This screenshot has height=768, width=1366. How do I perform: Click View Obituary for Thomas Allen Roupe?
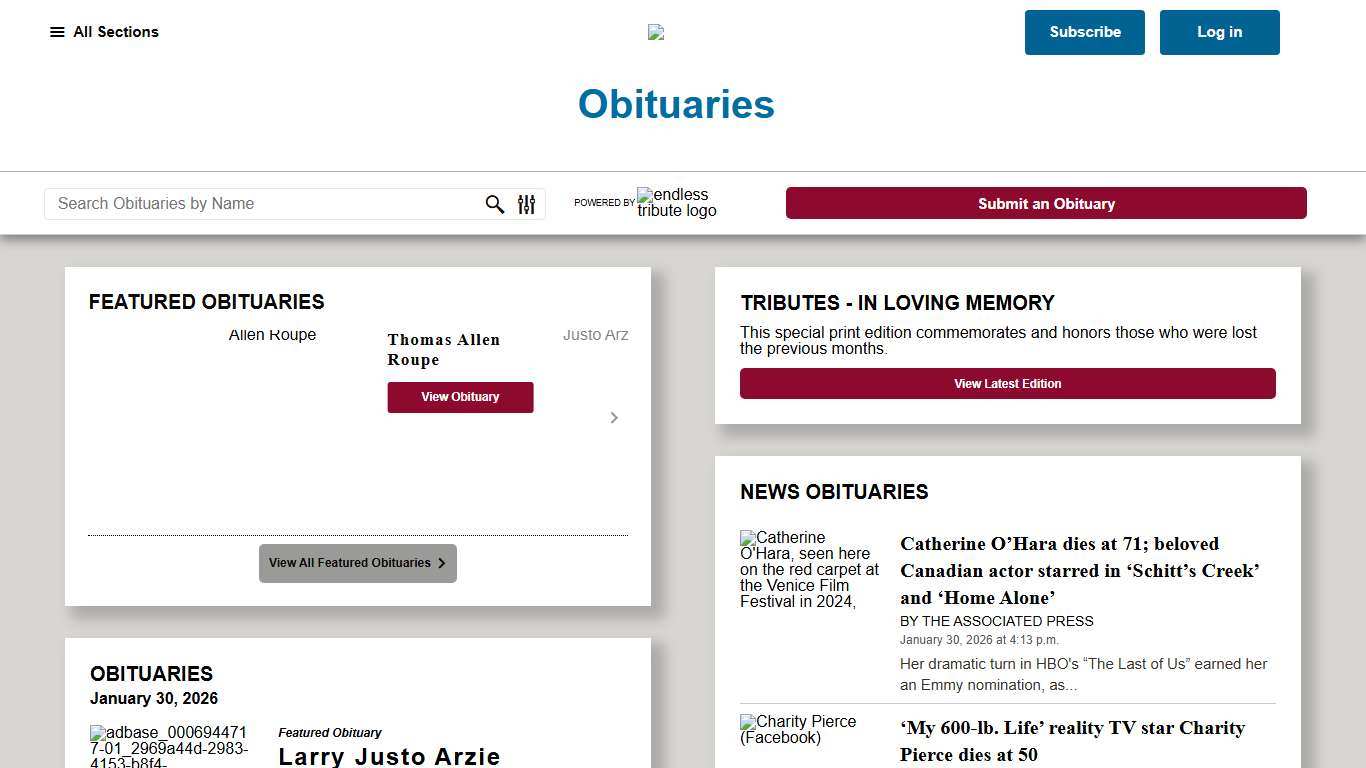(x=460, y=397)
